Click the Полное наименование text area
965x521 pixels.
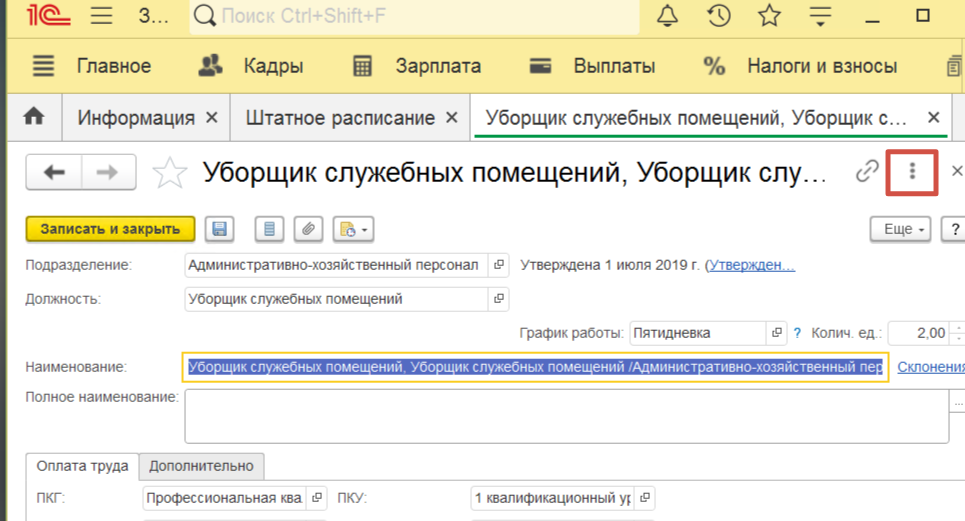pos(567,416)
